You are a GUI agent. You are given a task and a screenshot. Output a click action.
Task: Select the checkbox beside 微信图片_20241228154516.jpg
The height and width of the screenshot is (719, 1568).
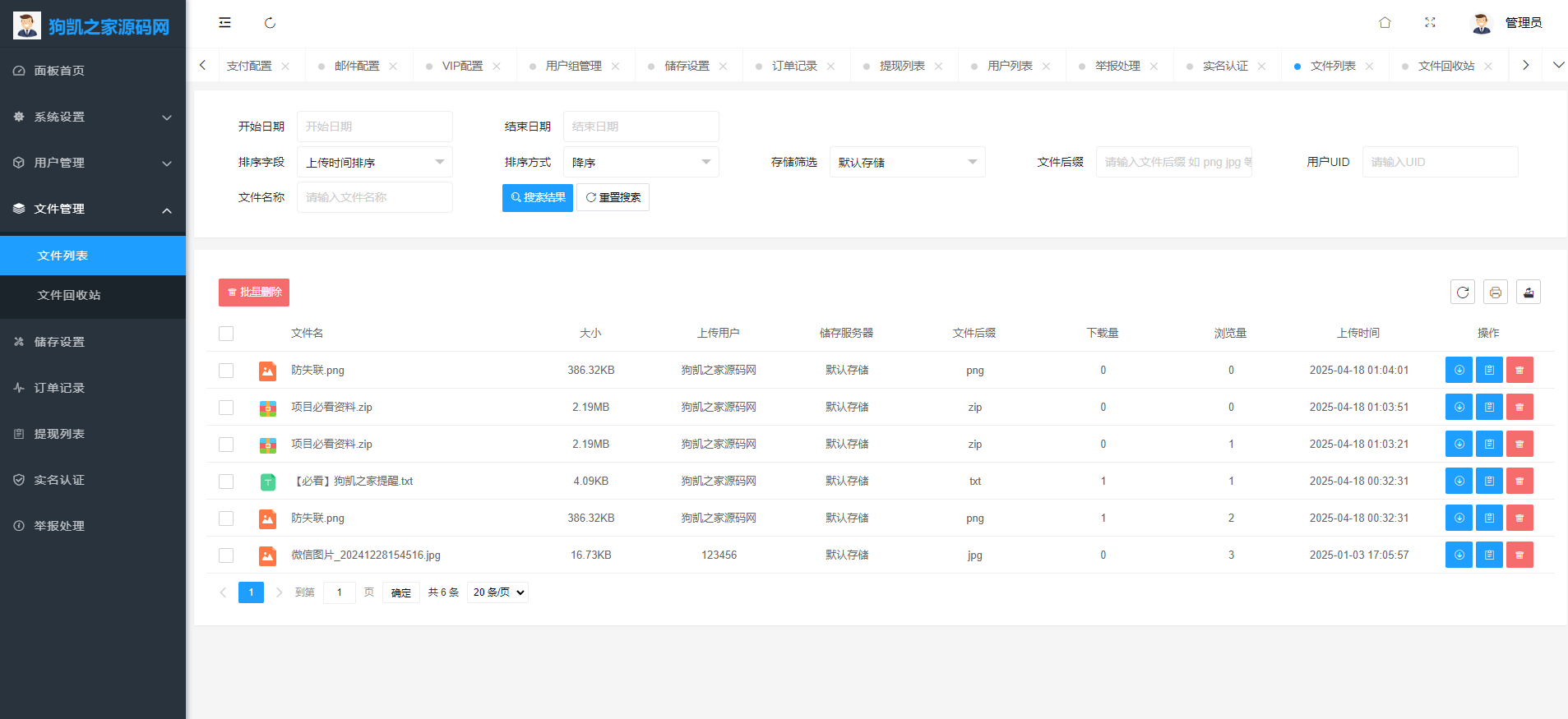(x=226, y=555)
